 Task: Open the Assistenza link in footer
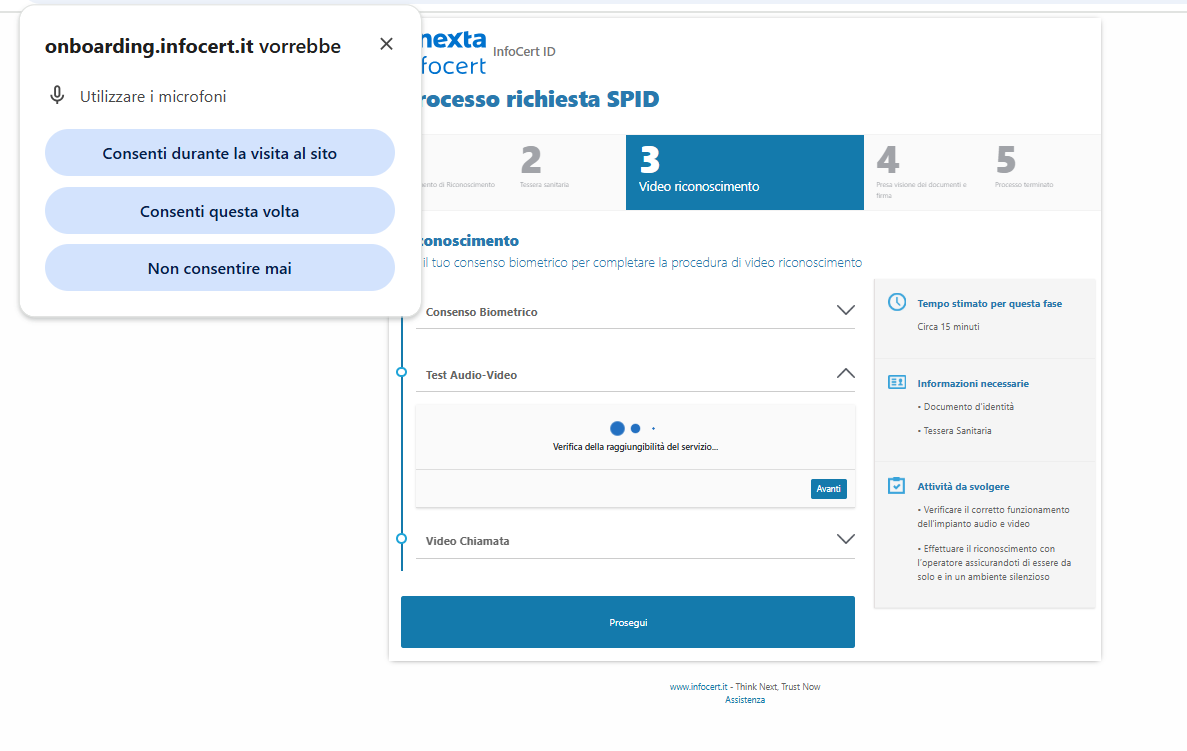coord(745,700)
